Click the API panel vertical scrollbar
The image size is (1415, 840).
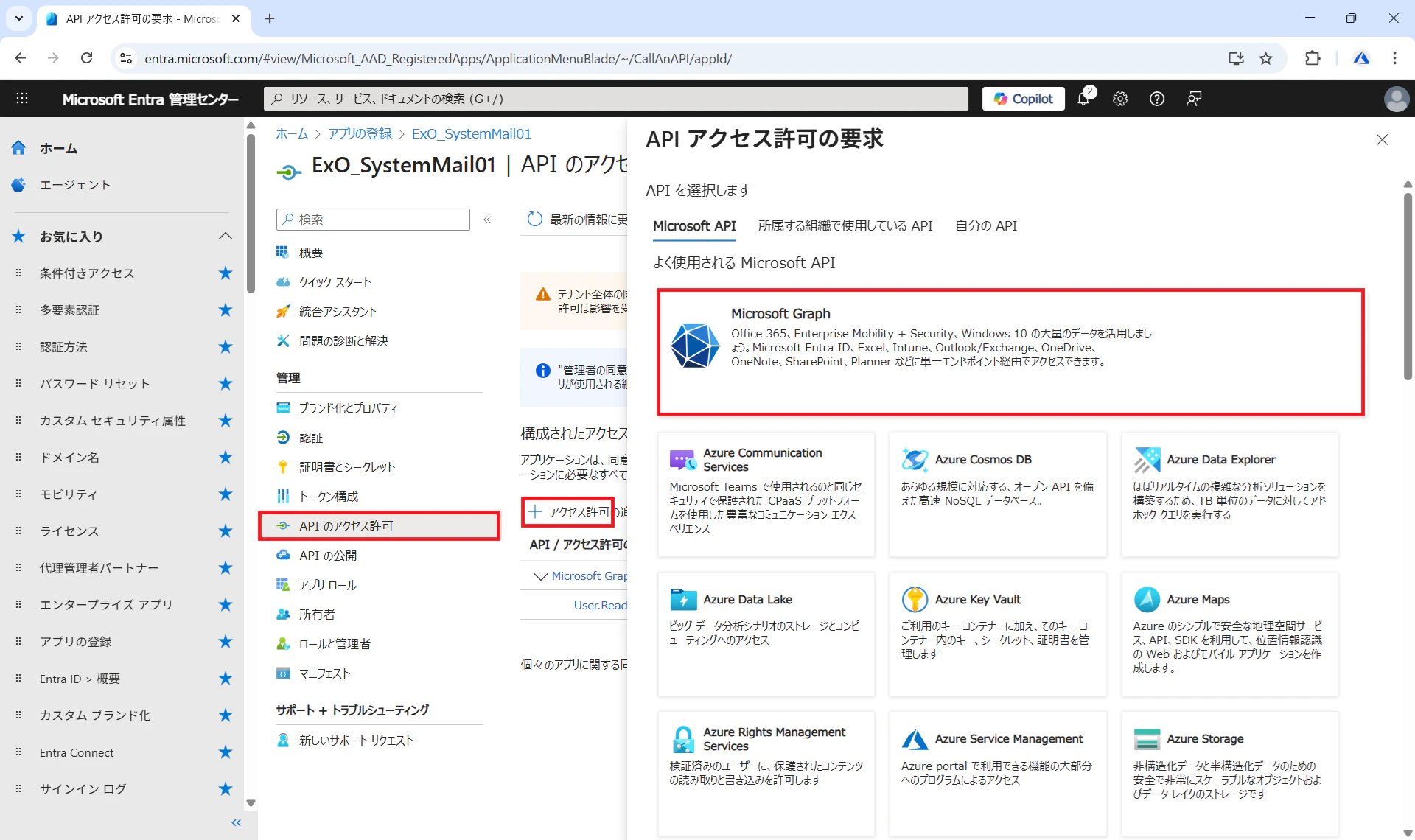[x=1407, y=287]
